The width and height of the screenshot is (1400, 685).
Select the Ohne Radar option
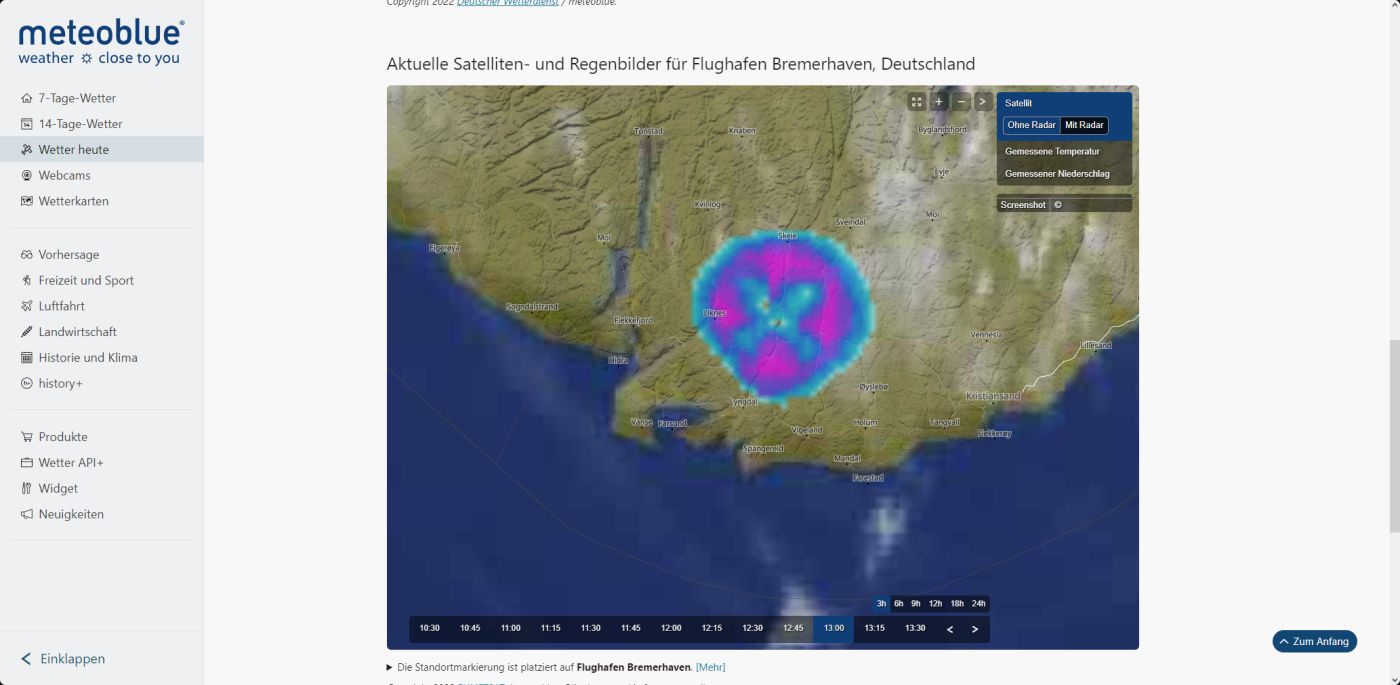pos(1031,125)
